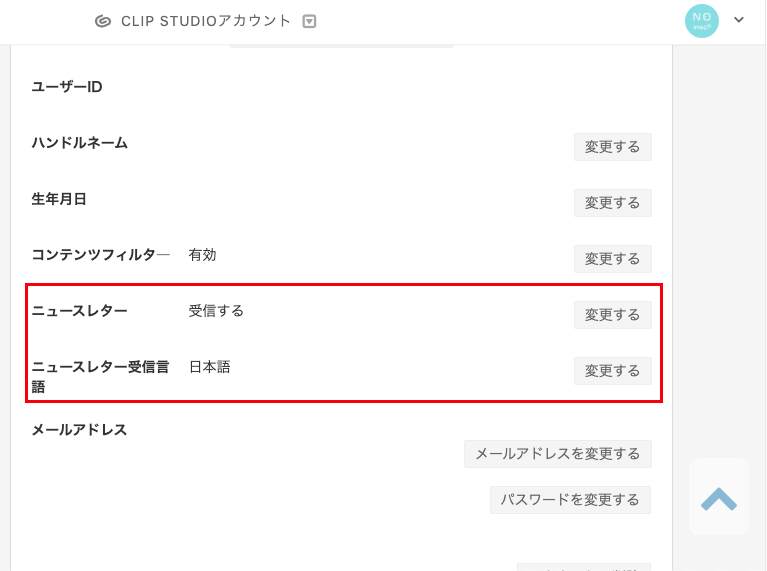This screenshot has height=571, width=767.
Task: Open the CLIP STUDIOアカウント dropdown box icon
Action: pos(309,22)
